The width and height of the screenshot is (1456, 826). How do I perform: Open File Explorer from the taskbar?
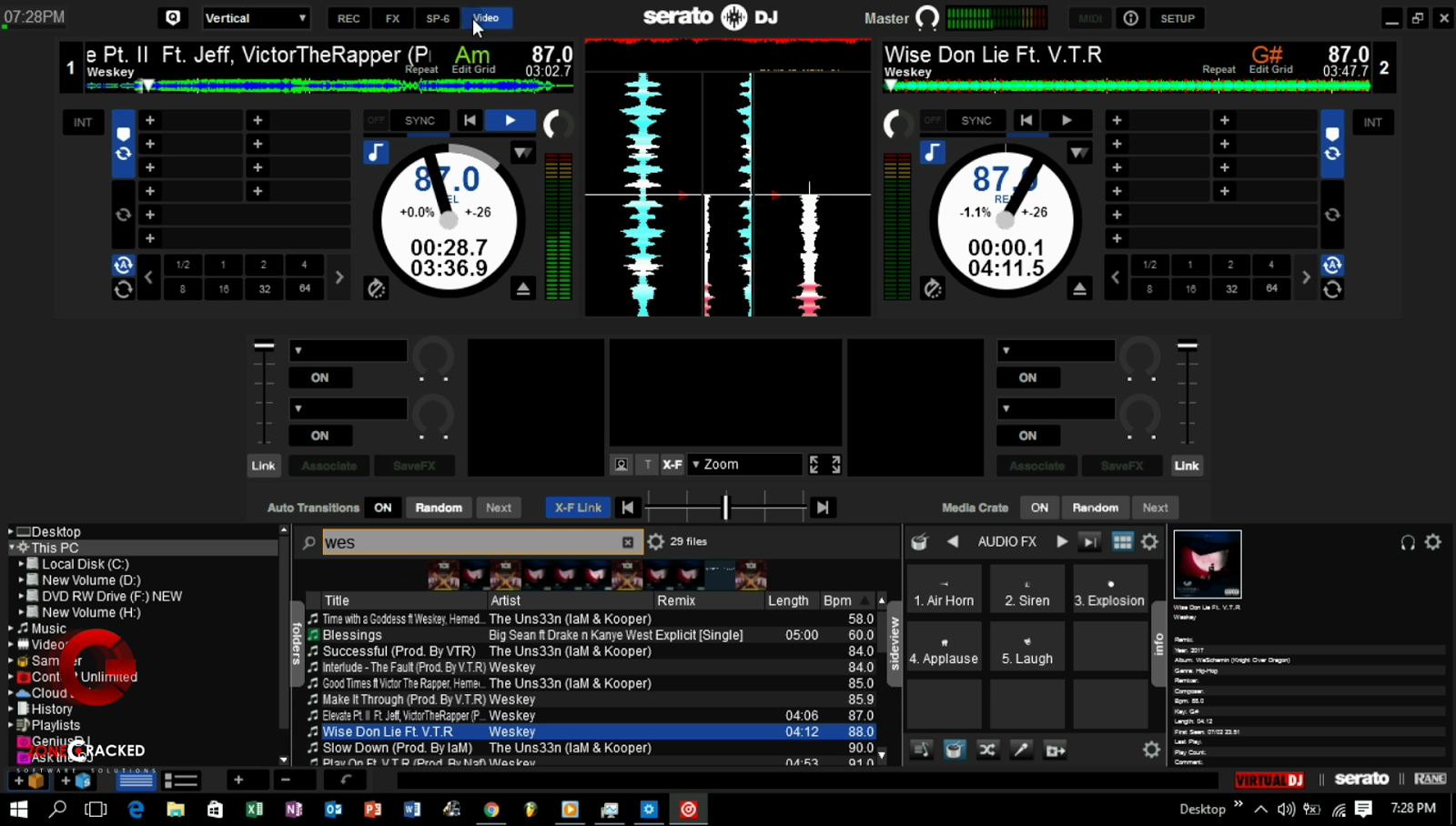coord(176,809)
